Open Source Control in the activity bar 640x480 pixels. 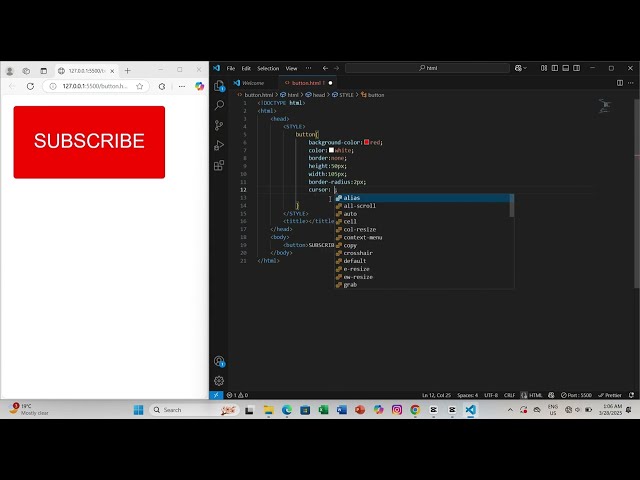219,125
